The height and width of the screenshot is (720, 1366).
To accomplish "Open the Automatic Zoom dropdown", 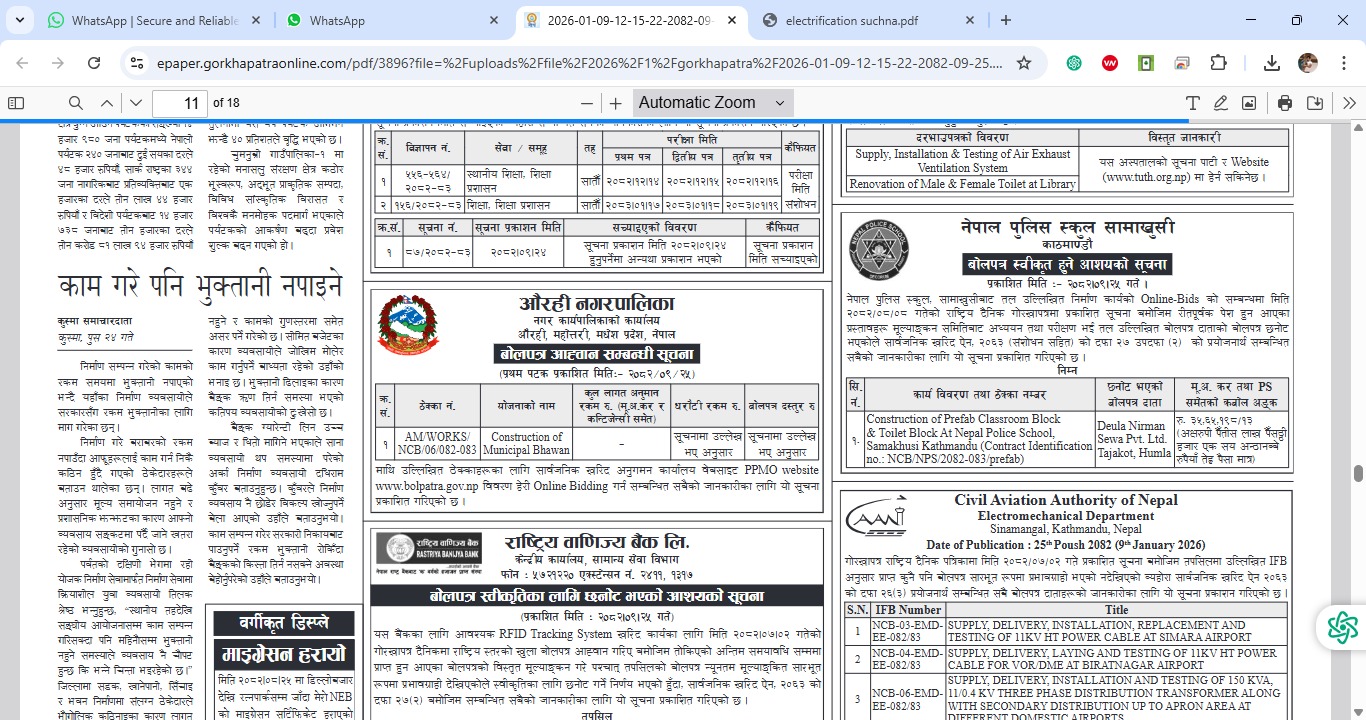I will coord(712,103).
